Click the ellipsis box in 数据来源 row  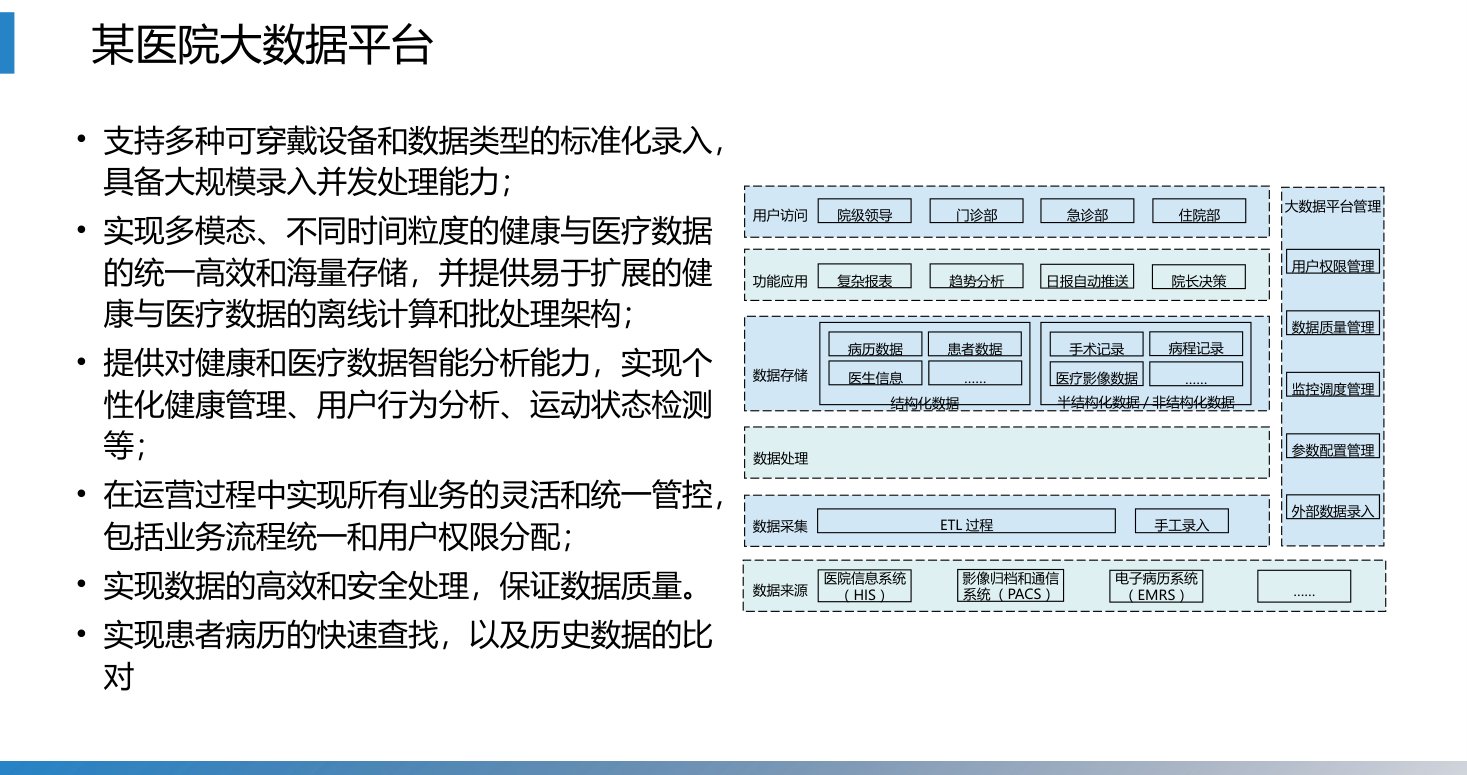point(1304,586)
